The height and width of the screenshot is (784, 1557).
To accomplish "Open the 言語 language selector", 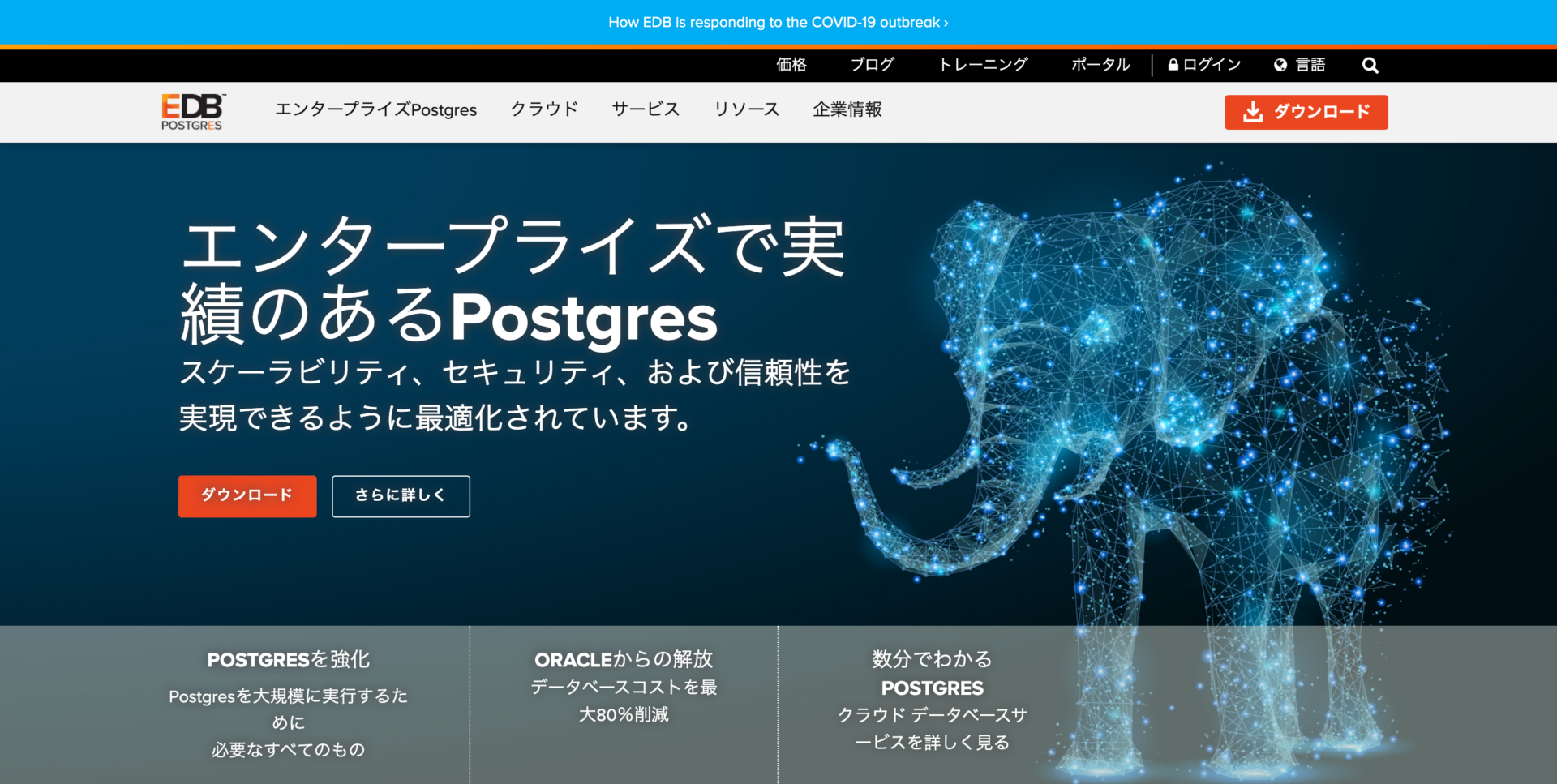I will 1299,65.
